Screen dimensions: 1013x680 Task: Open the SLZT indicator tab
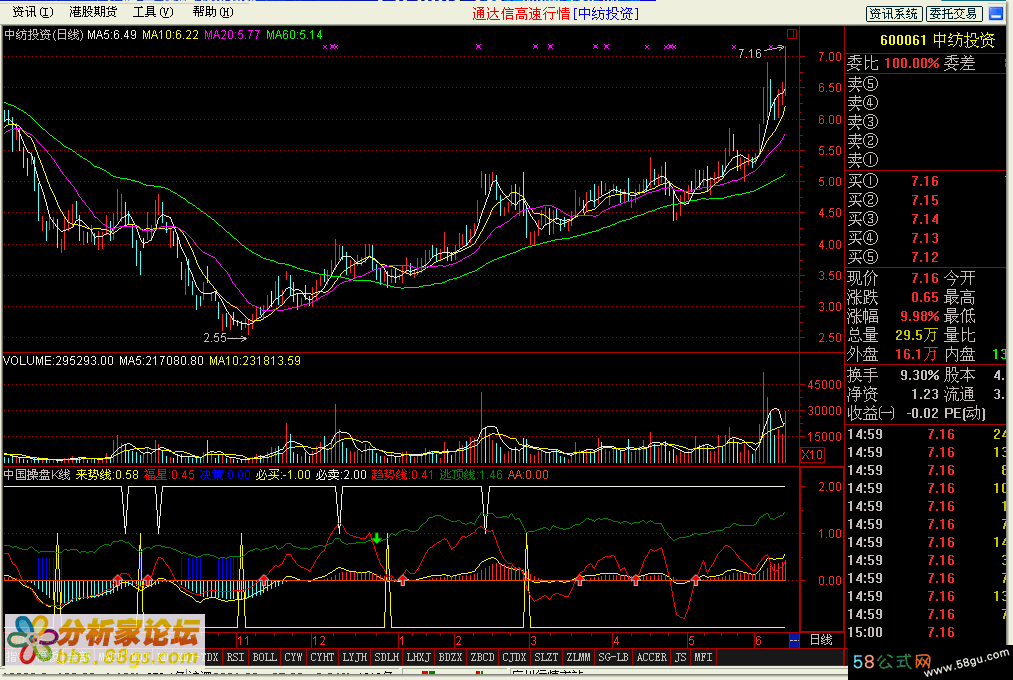point(547,657)
